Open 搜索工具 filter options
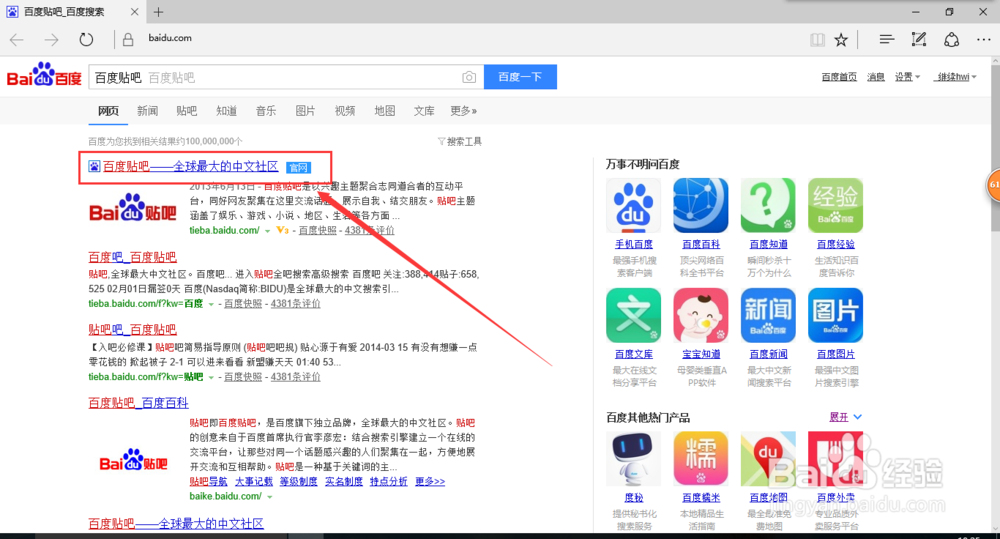The height and width of the screenshot is (539, 1000). tap(460, 142)
